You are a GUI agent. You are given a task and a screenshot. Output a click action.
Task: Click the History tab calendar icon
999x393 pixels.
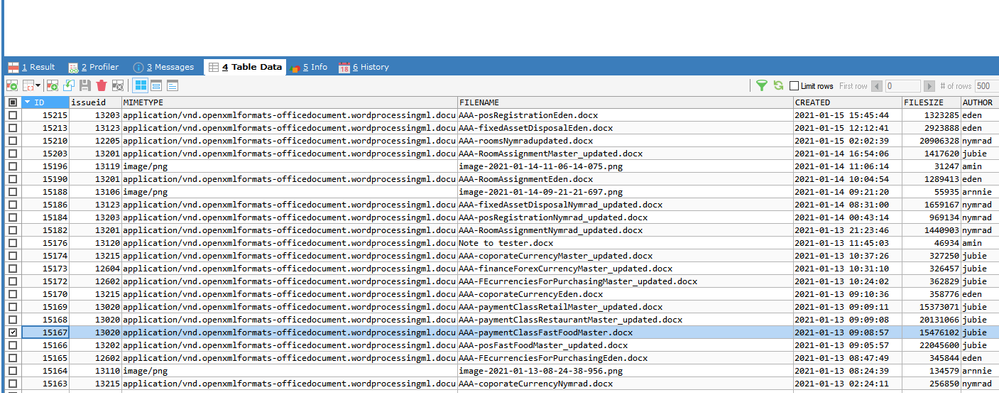pos(344,68)
